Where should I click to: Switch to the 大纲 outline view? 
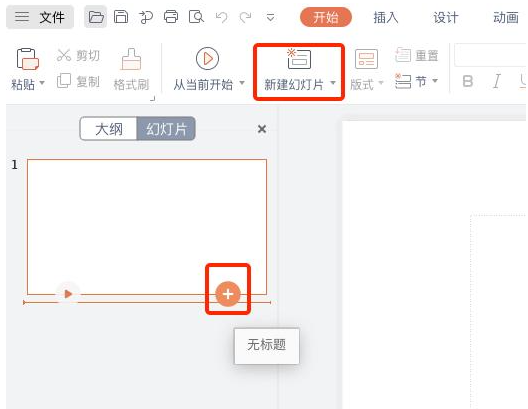[x=108, y=129]
